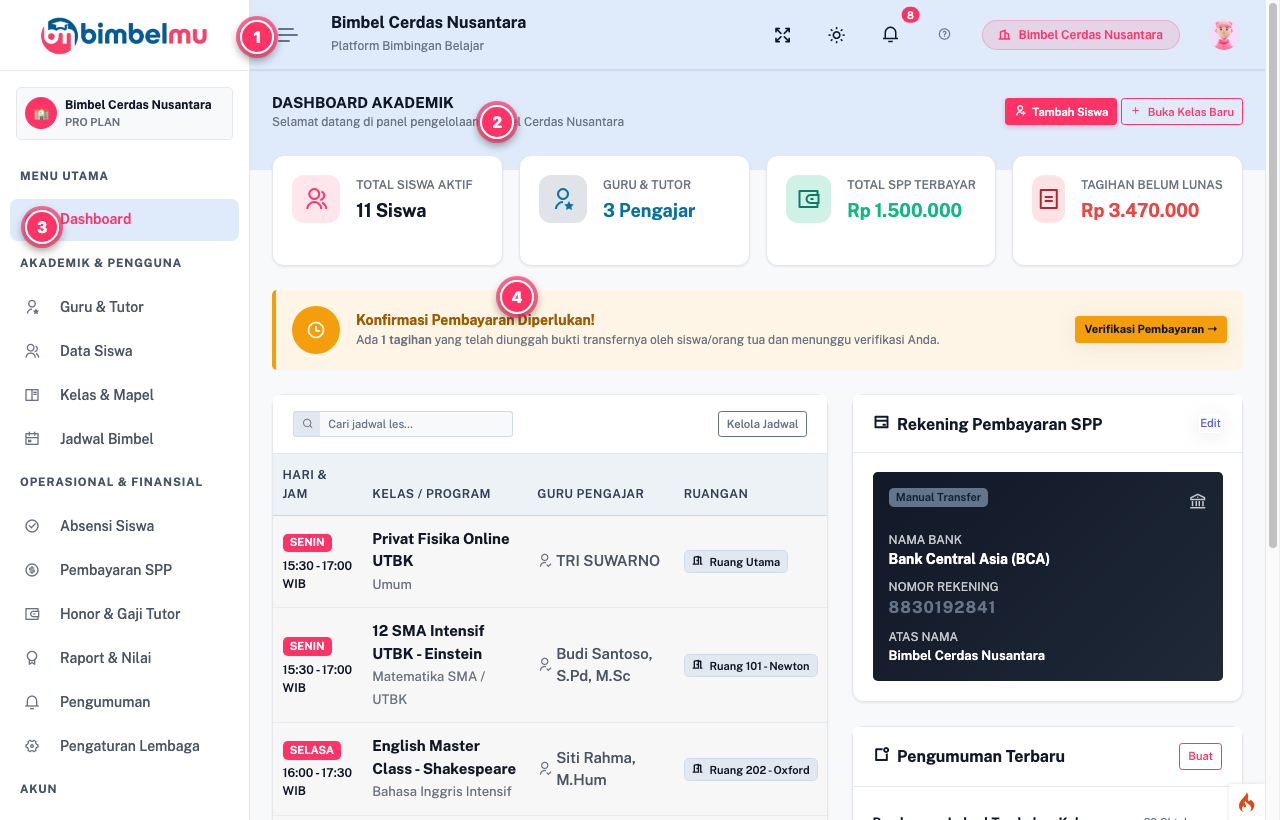1280x820 pixels.
Task: Open the user avatar profile menu
Action: coord(1224,35)
